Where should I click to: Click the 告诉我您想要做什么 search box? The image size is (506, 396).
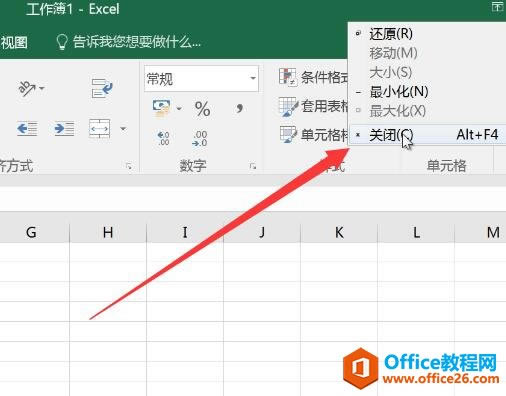tap(128, 42)
